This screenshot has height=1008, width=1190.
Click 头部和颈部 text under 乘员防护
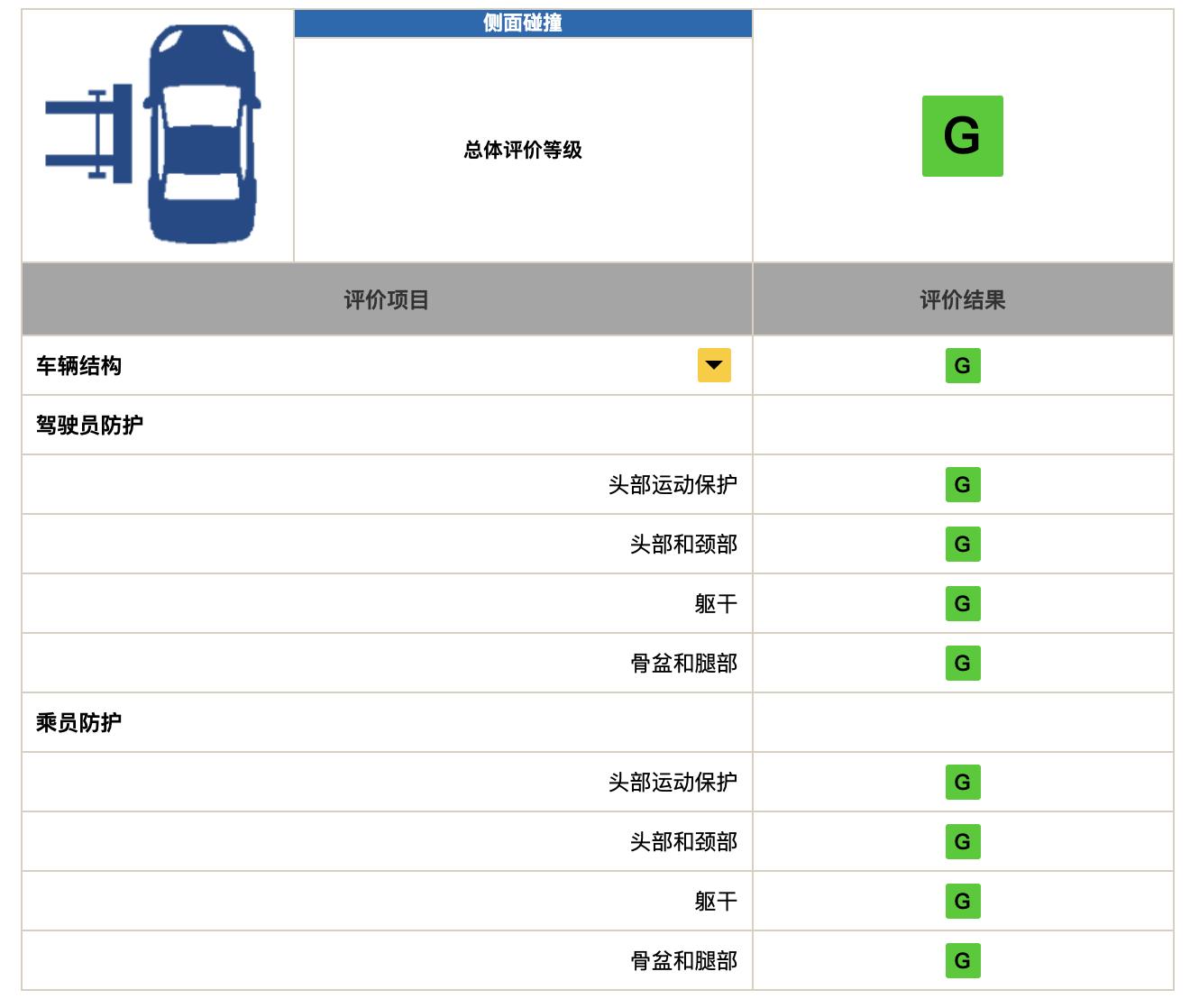(x=683, y=841)
